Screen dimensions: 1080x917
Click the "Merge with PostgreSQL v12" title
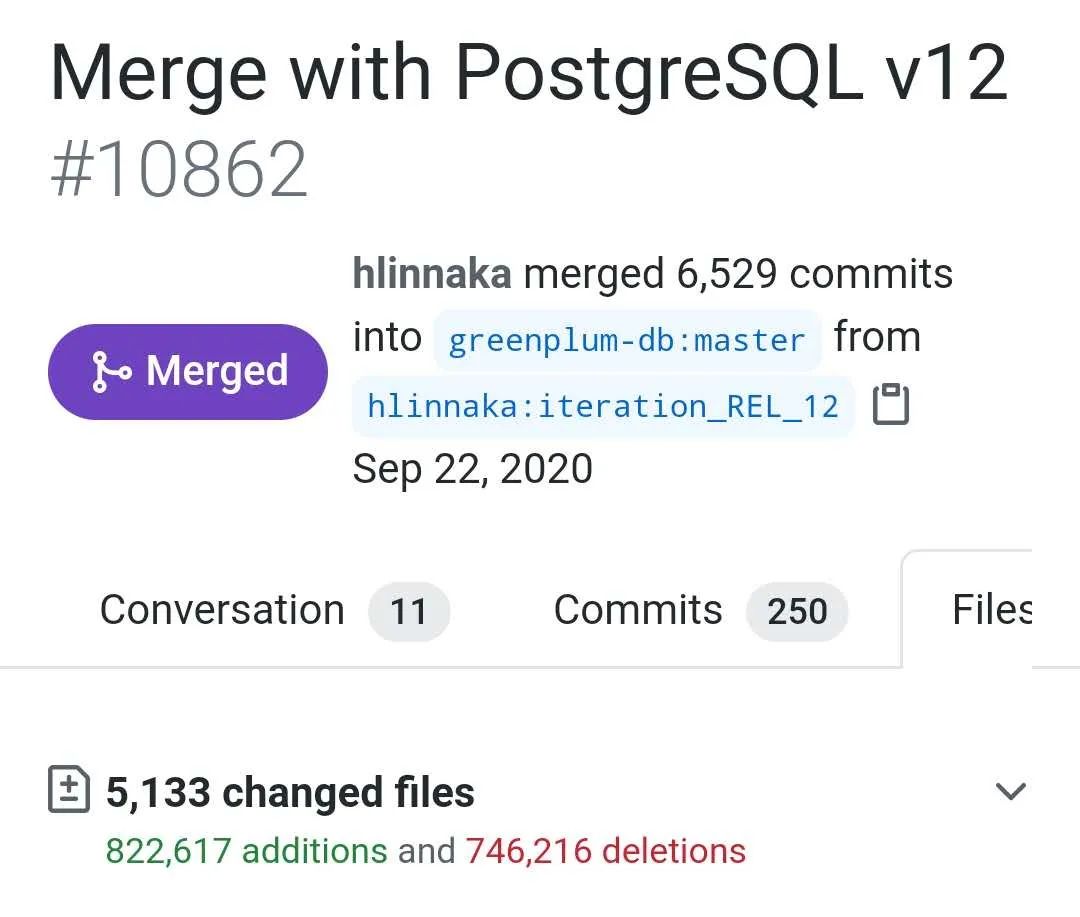(529, 73)
